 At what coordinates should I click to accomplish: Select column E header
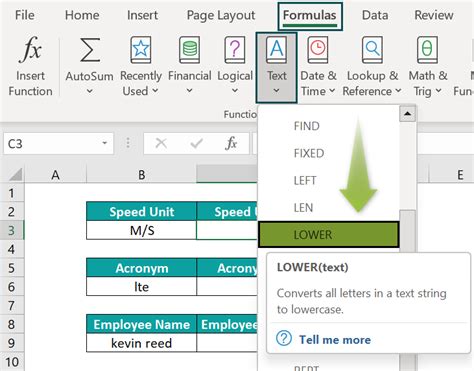460,175
